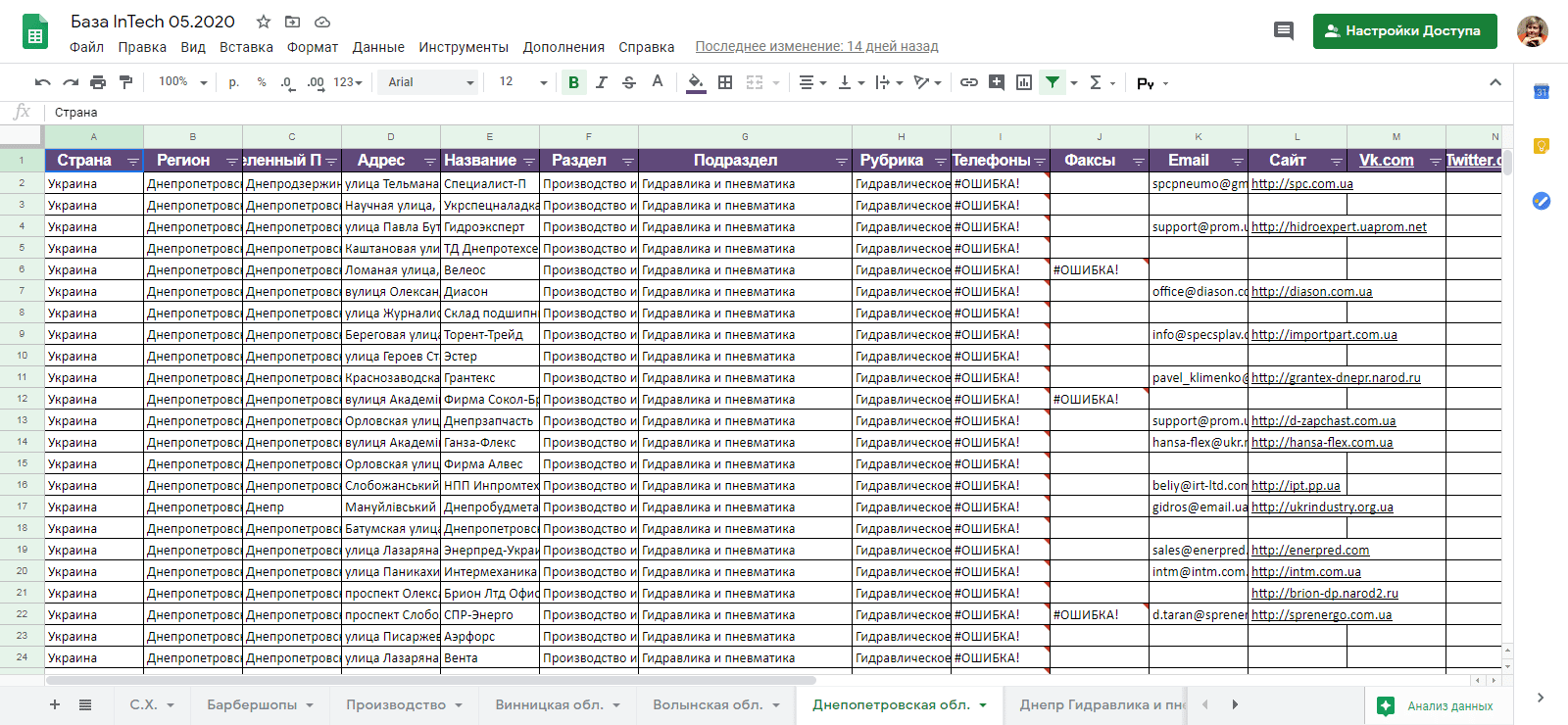Click the merge cells icon
The height and width of the screenshot is (725, 1568).
pos(755,82)
